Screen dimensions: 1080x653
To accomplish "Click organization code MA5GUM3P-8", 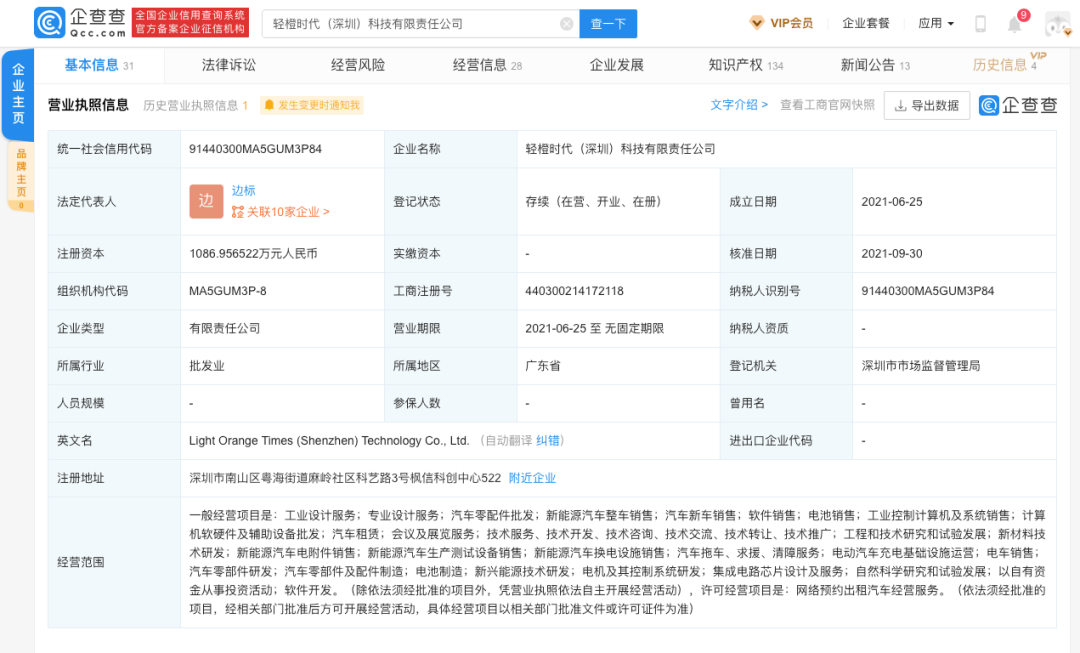I will [x=228, y=291].
